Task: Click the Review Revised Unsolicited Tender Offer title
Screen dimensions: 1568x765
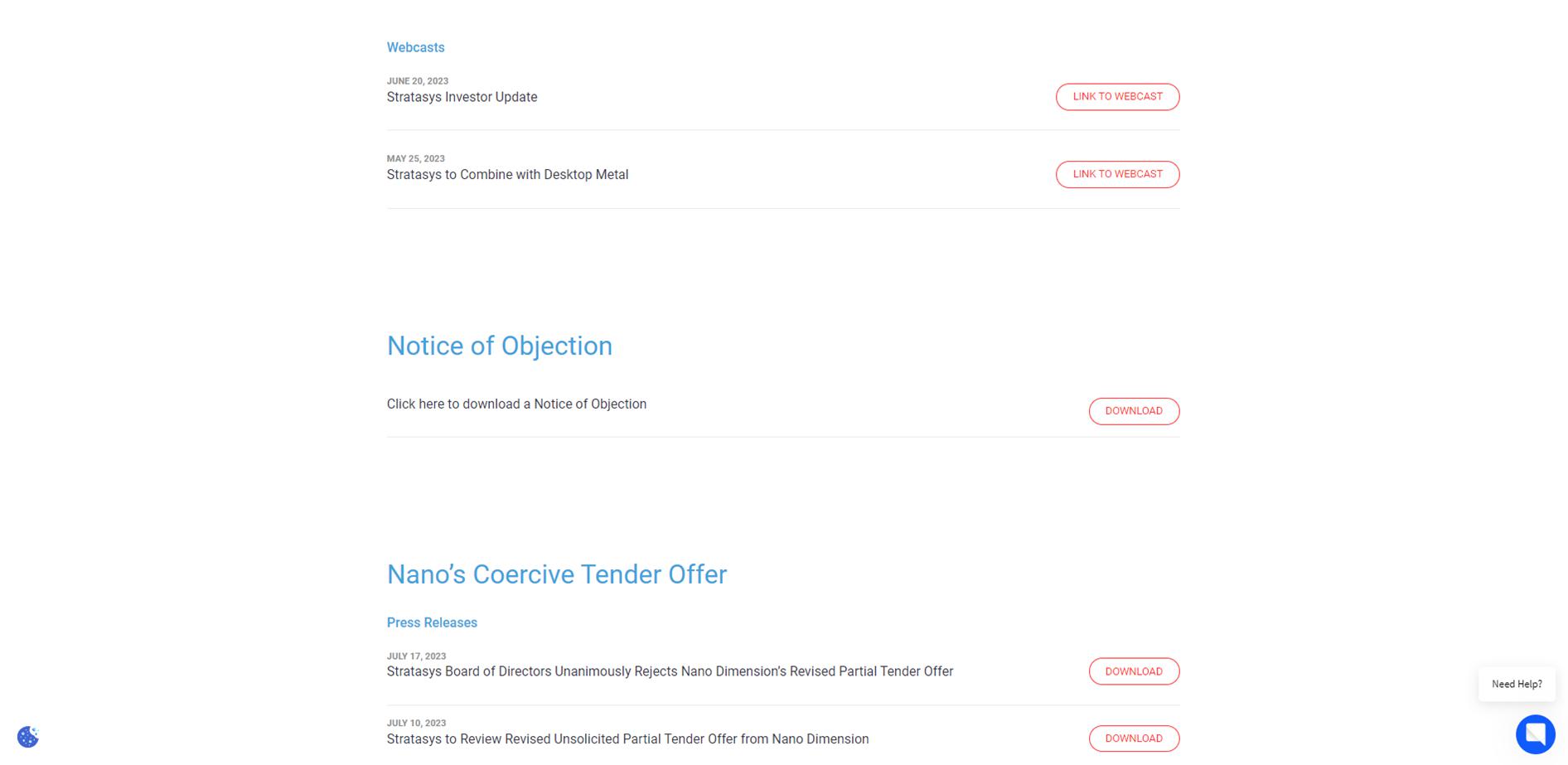Action: pos(627,739)
